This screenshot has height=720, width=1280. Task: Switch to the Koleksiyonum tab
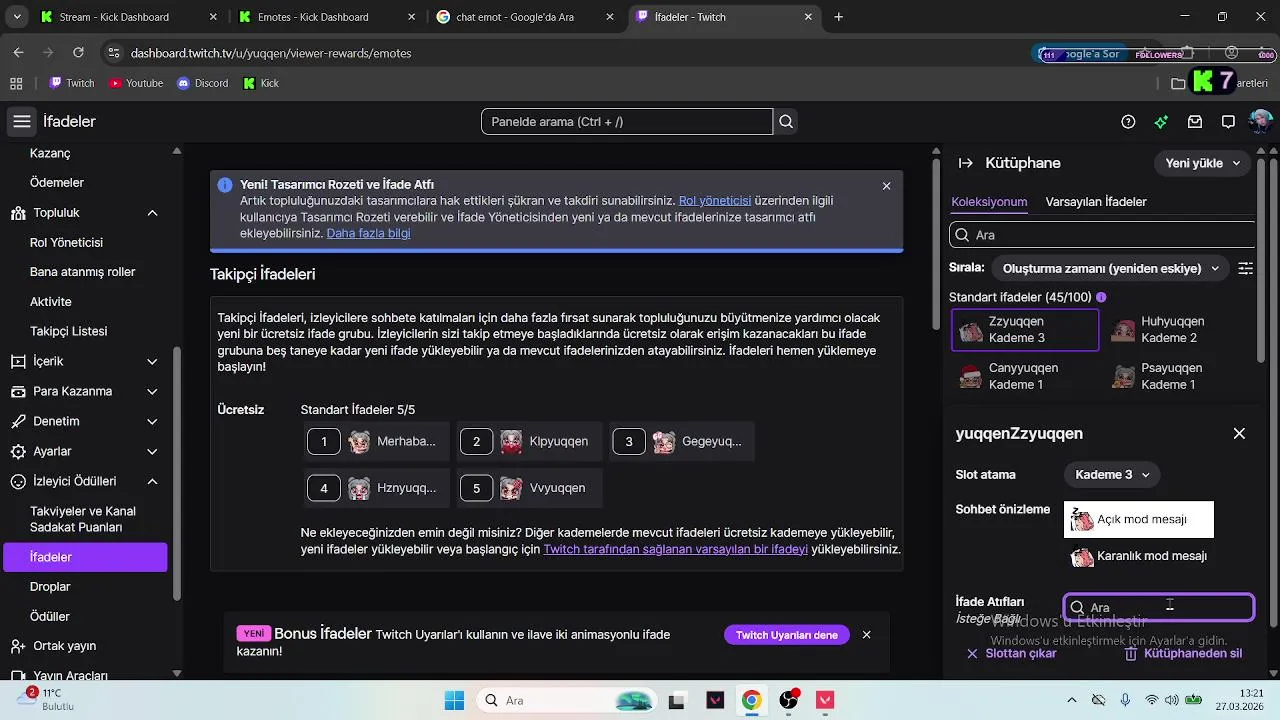click(x=989, y=202)
